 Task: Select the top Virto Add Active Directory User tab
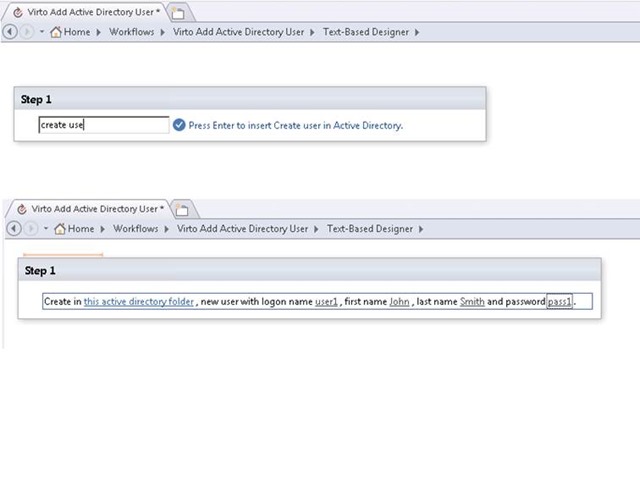tap(88, 12)
